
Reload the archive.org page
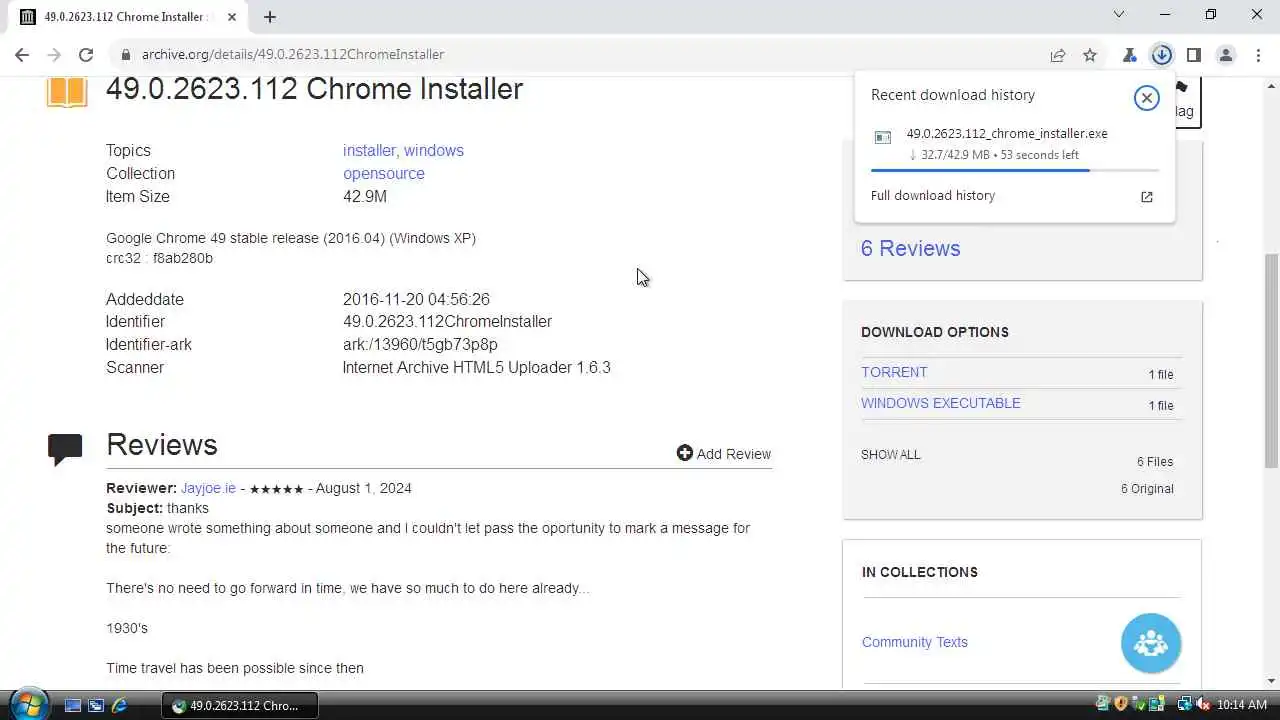86,55
